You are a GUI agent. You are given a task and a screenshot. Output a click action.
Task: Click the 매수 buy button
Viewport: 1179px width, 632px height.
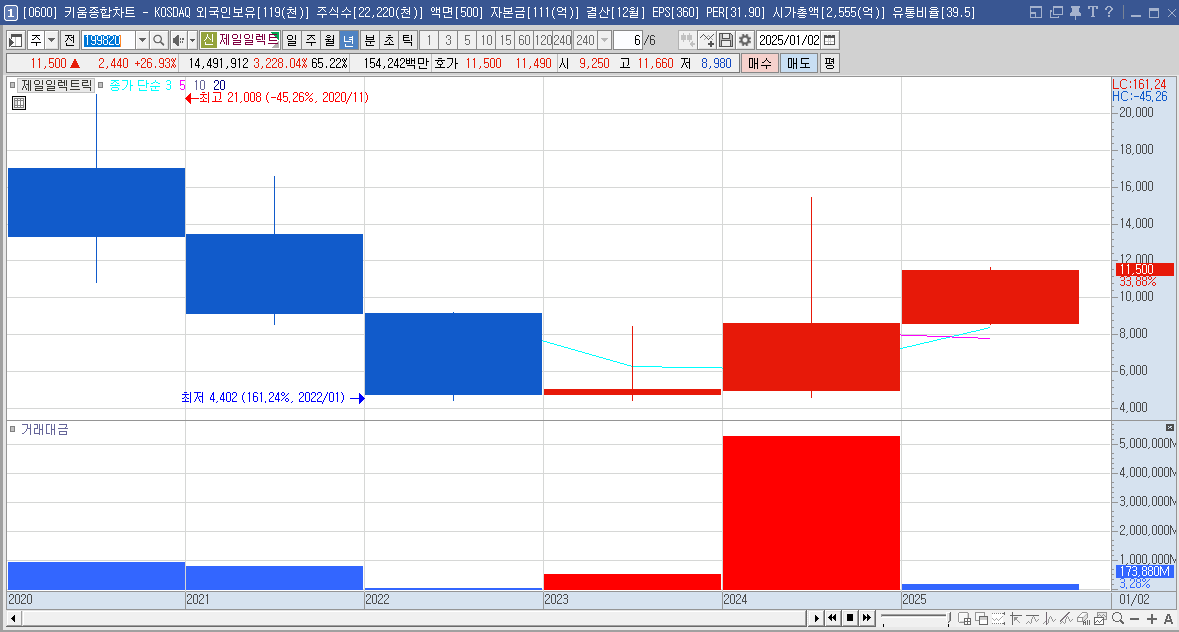[x=759, y=64]
